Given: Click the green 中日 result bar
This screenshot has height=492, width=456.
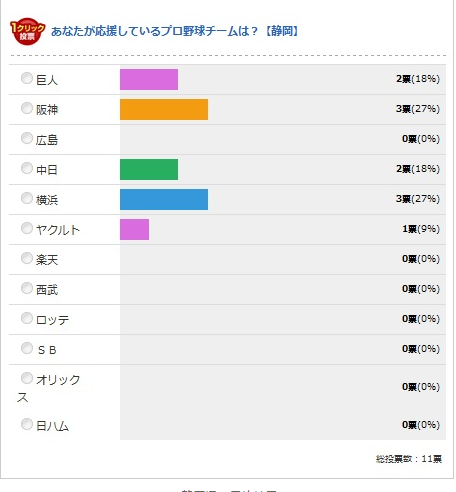Looking at the screenshot, I should tap(149, 169).
